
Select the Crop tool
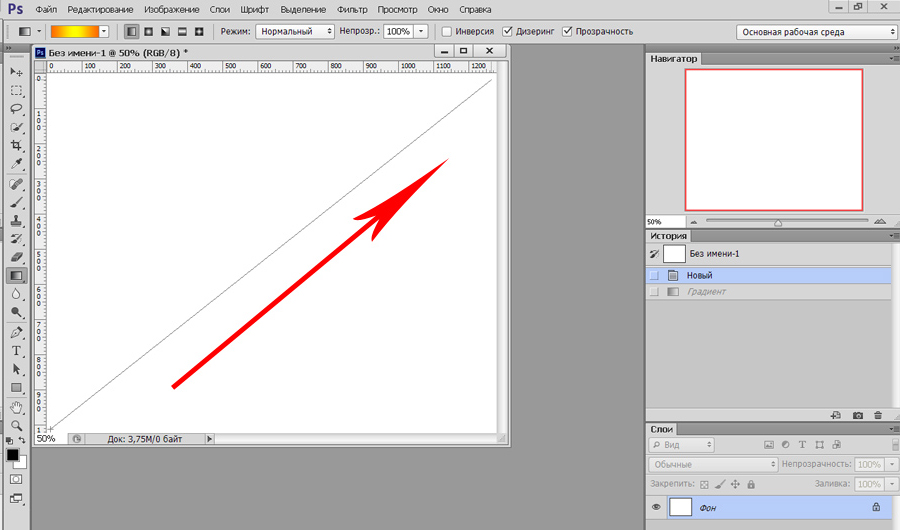pyautogui.click(x=17, y=145)
